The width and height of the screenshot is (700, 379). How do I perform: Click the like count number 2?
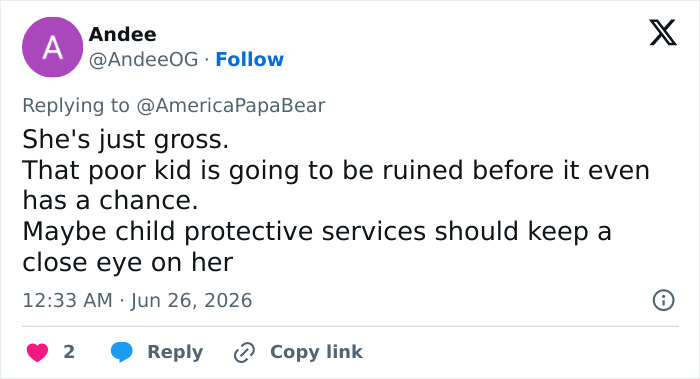69,352
